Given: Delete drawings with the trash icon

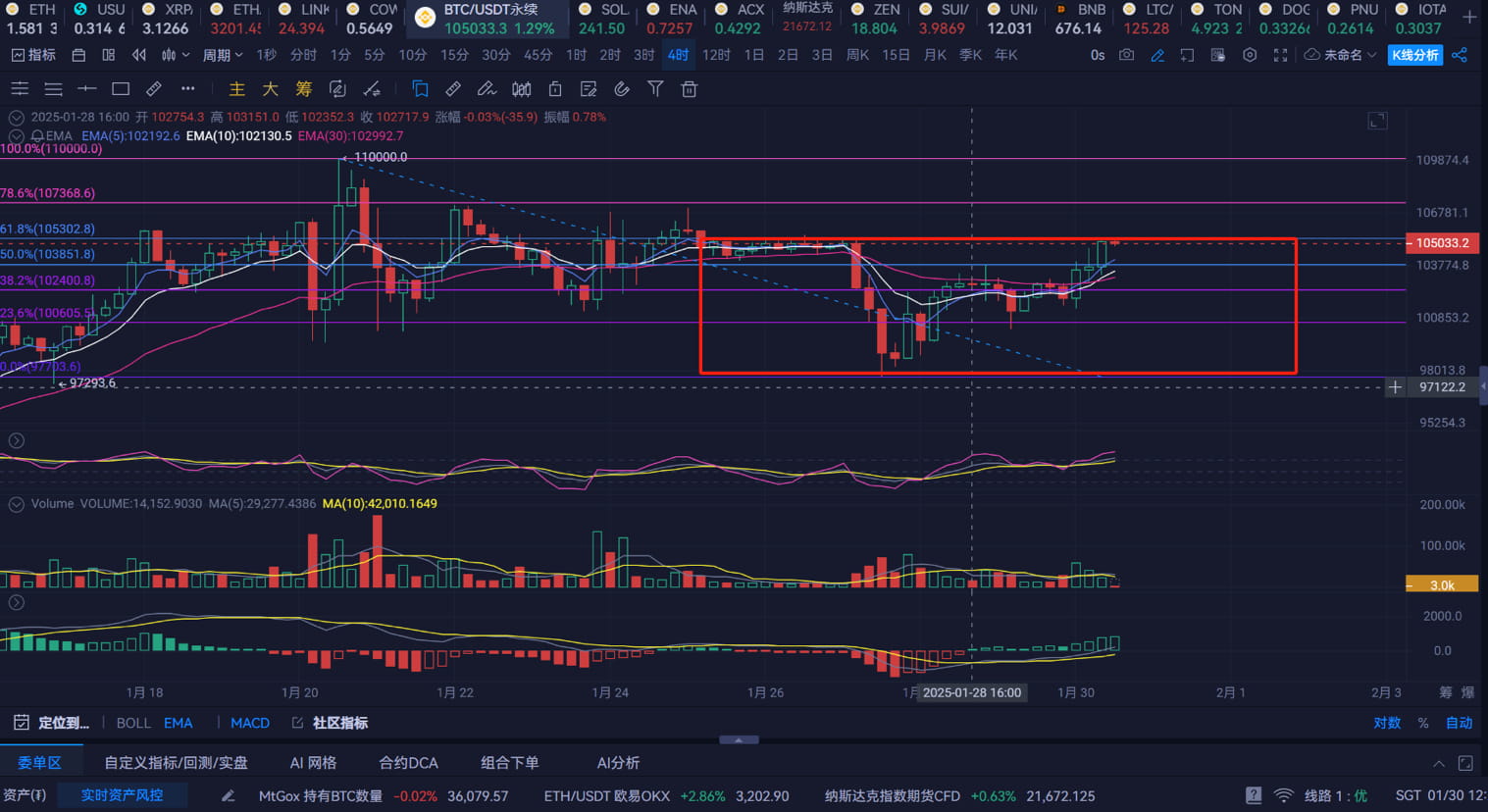Looking at the screenshot, I should (690, 89).
